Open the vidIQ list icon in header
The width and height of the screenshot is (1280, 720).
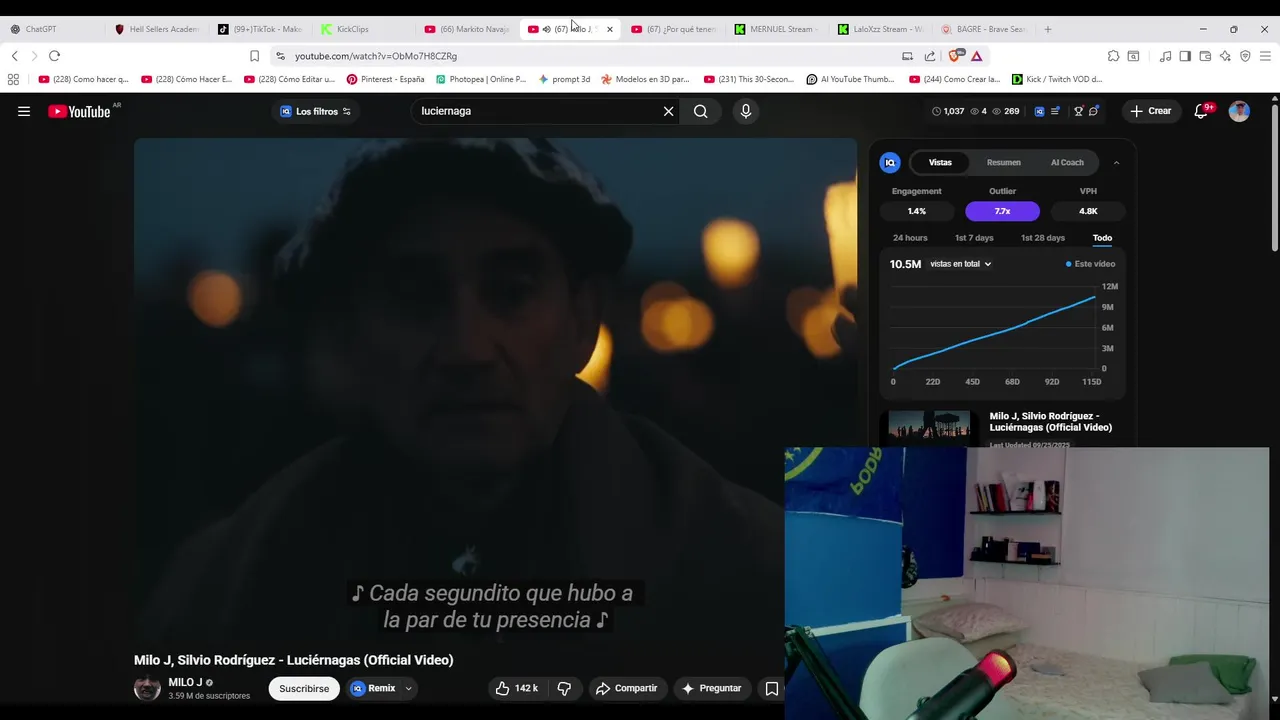click(1055, 111)
